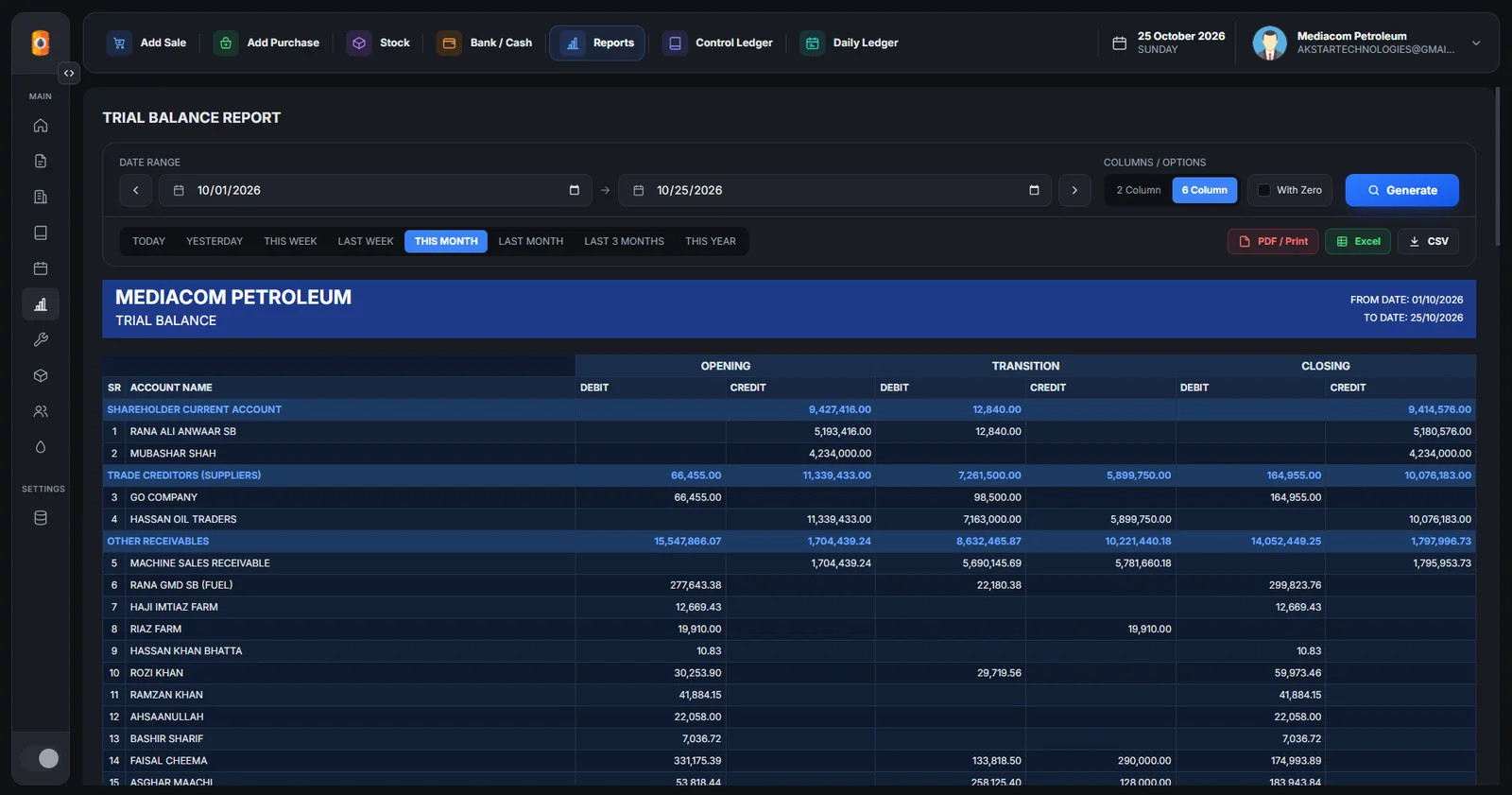Open Add Purchase from the top bar
Viewport: 1512px width, 795px height.
(x=267, y=43)
